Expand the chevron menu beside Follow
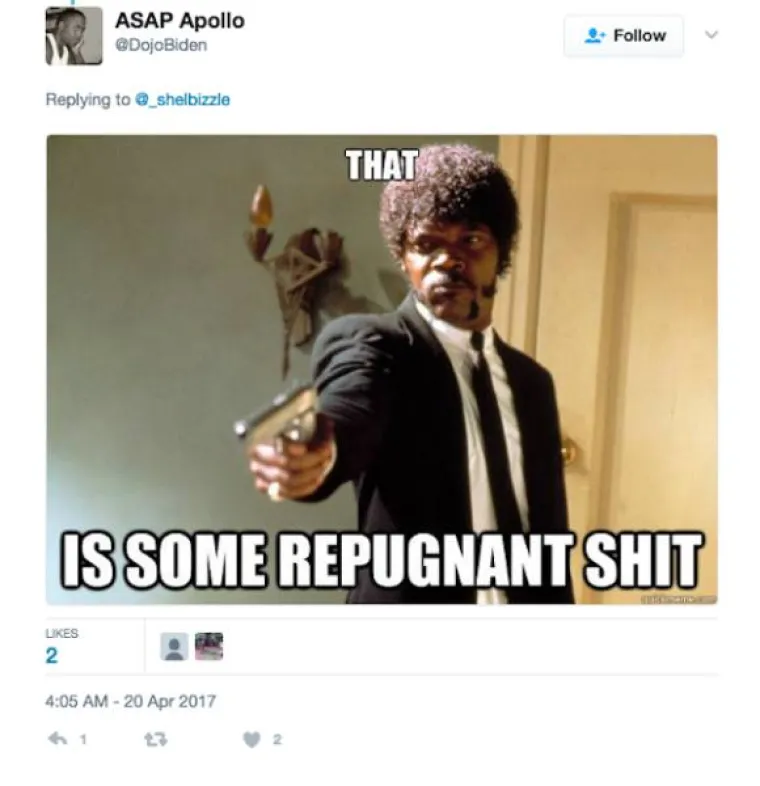 711,35
